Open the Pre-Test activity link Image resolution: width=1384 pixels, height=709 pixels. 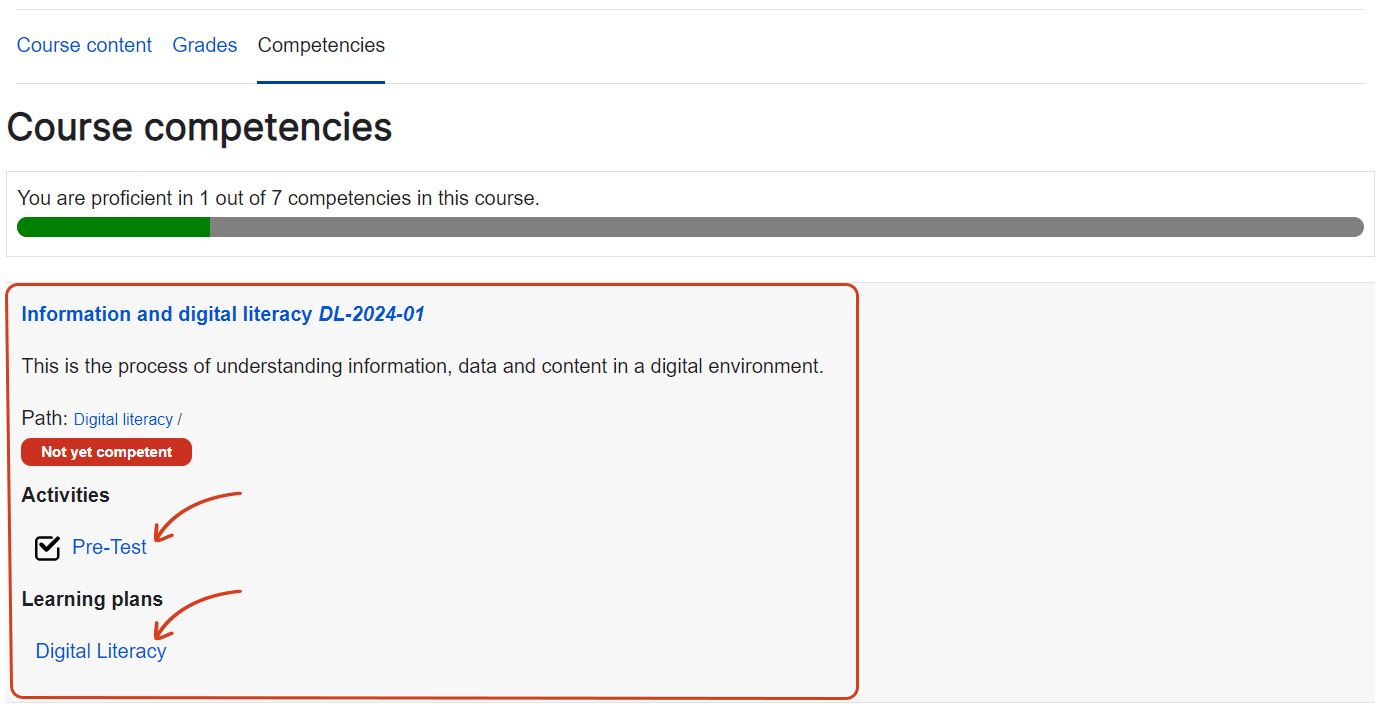click(109, 547)
